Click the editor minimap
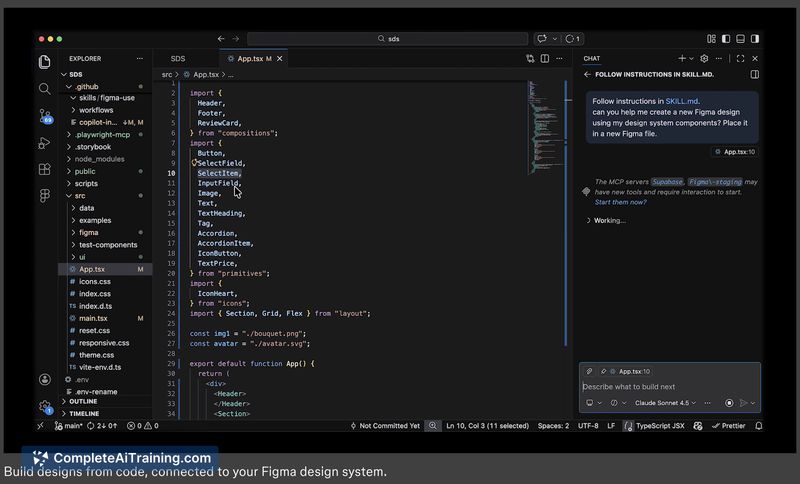This screenshot has width=800, height=484. click(x=544, y=128)
